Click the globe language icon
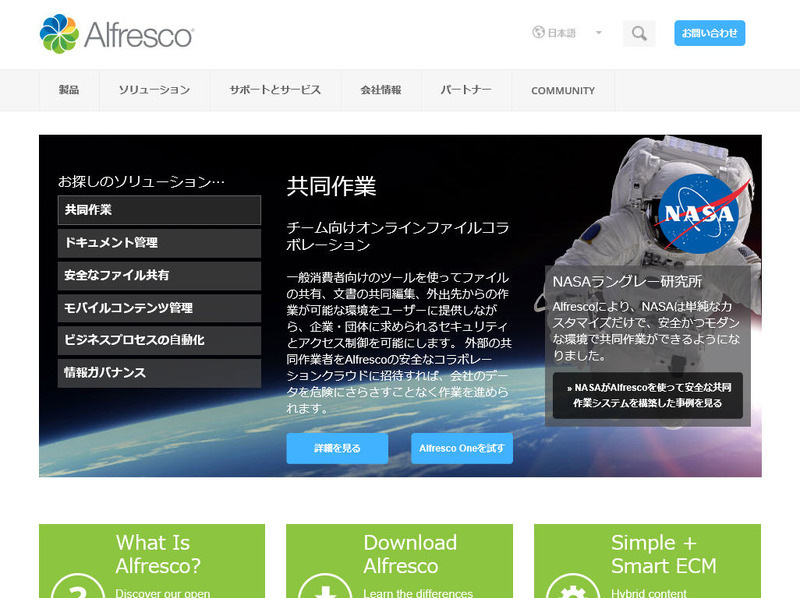Viewport: 800px width, 598px height. [x=538, y=33]
